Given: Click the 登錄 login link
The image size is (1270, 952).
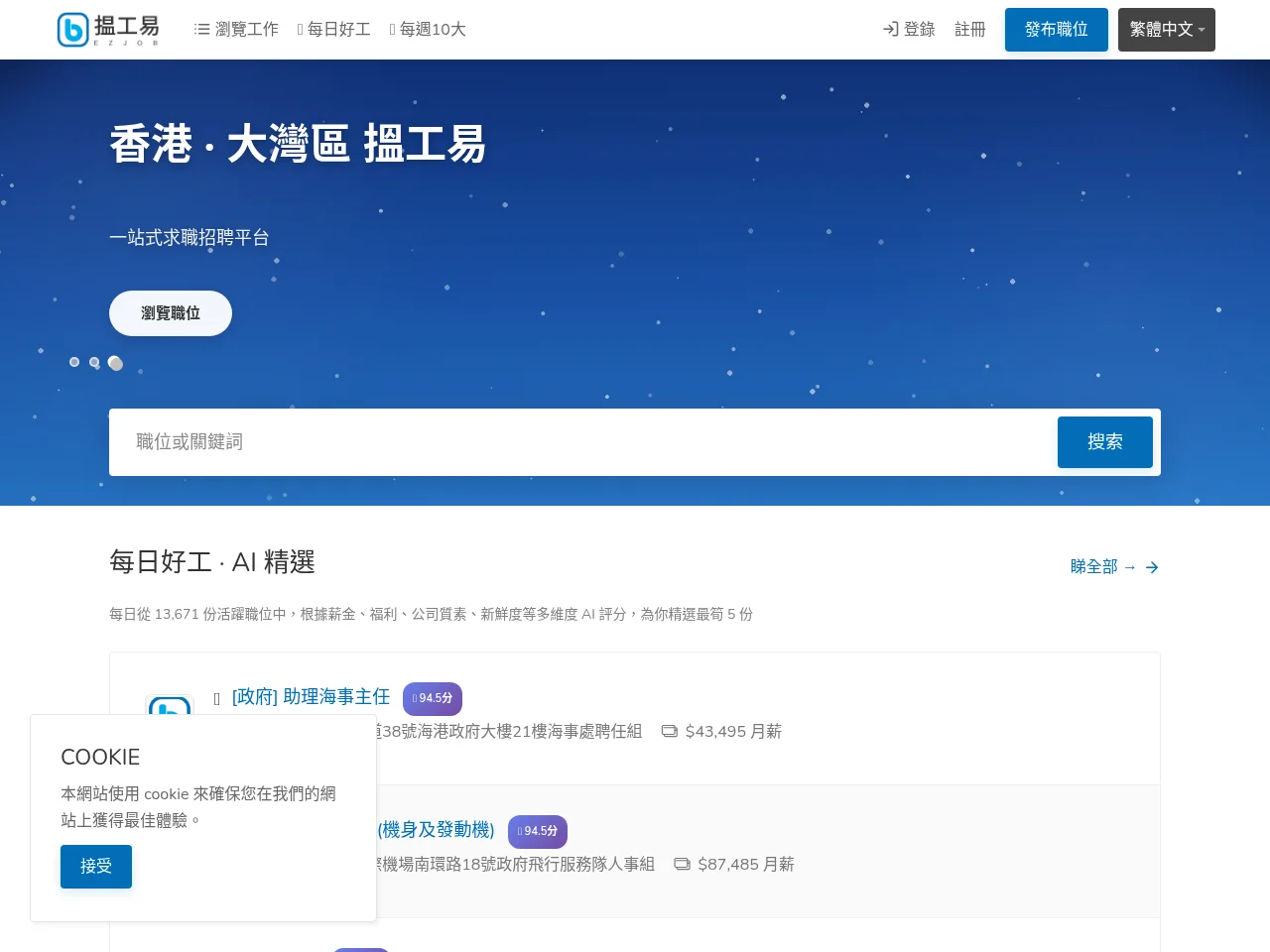Looking at the screenshot, I should point(909,30).
